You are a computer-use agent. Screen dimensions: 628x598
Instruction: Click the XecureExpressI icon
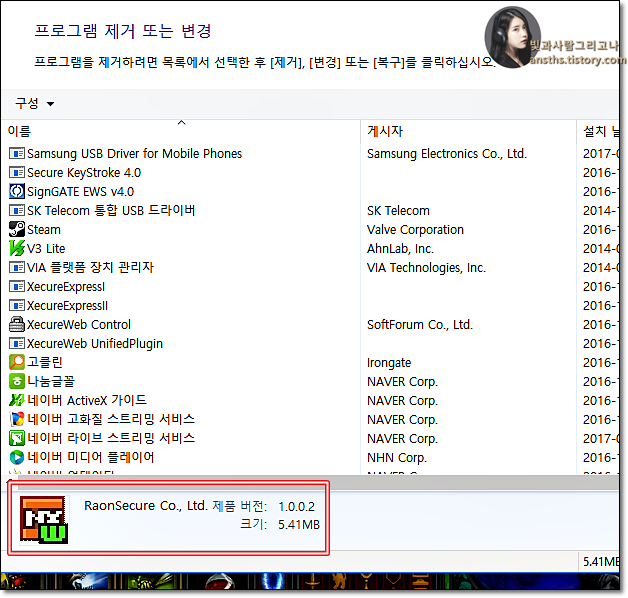pyautogui.click(x=17, y=286)
